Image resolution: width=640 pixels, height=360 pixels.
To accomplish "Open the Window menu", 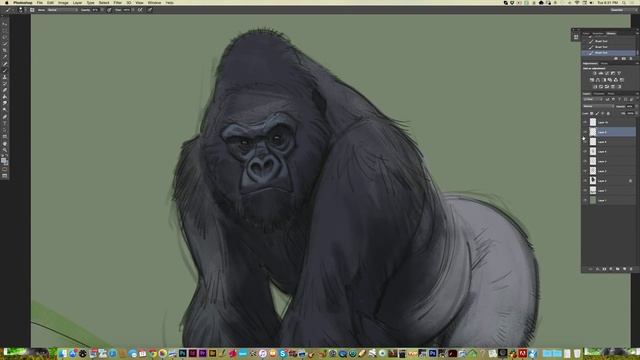I will click(154, 2).
